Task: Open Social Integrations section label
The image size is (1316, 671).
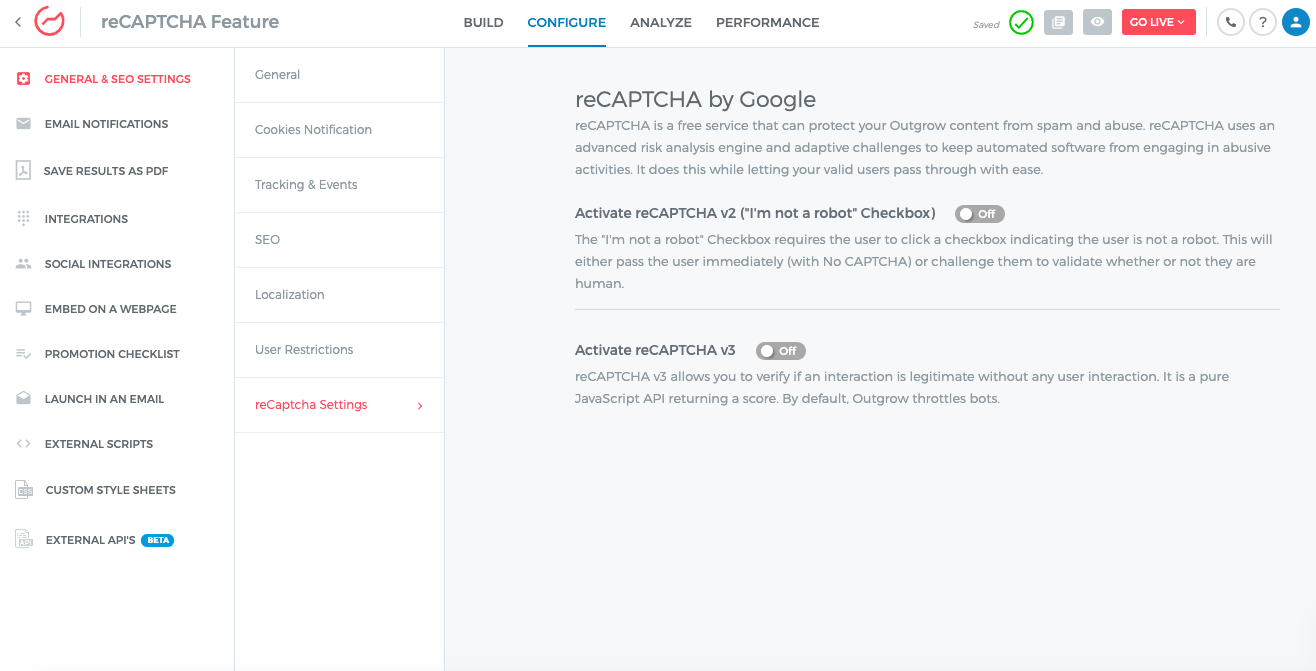Action: [x=108, y=264]
